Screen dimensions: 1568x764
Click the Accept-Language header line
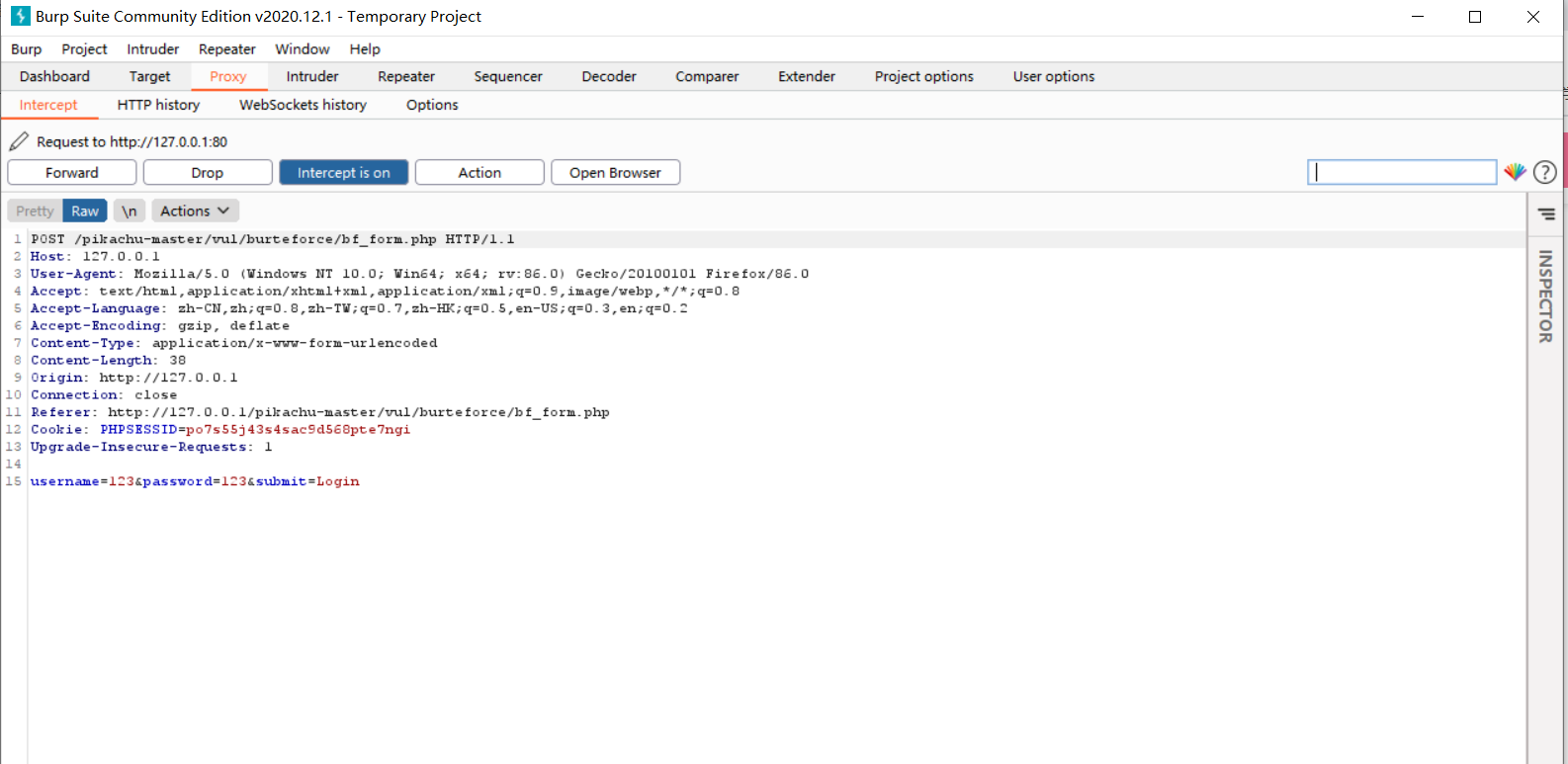point(359,308)
